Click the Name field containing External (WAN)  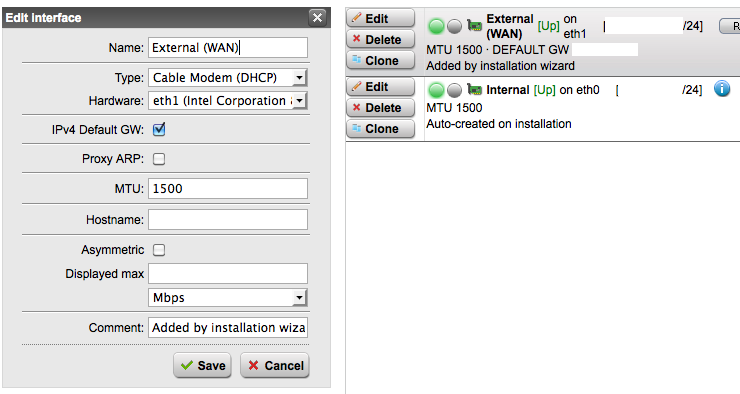pyautogui.click(x=228, y=48)
